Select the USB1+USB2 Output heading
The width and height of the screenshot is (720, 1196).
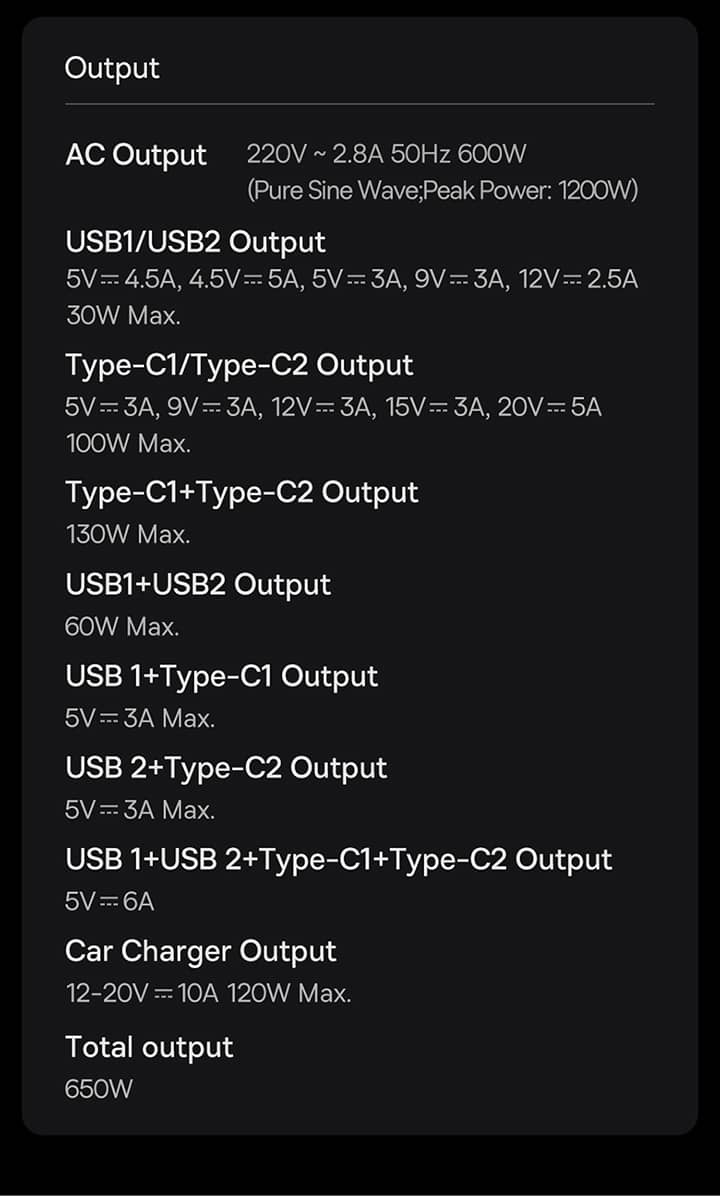tap(198, 584)
